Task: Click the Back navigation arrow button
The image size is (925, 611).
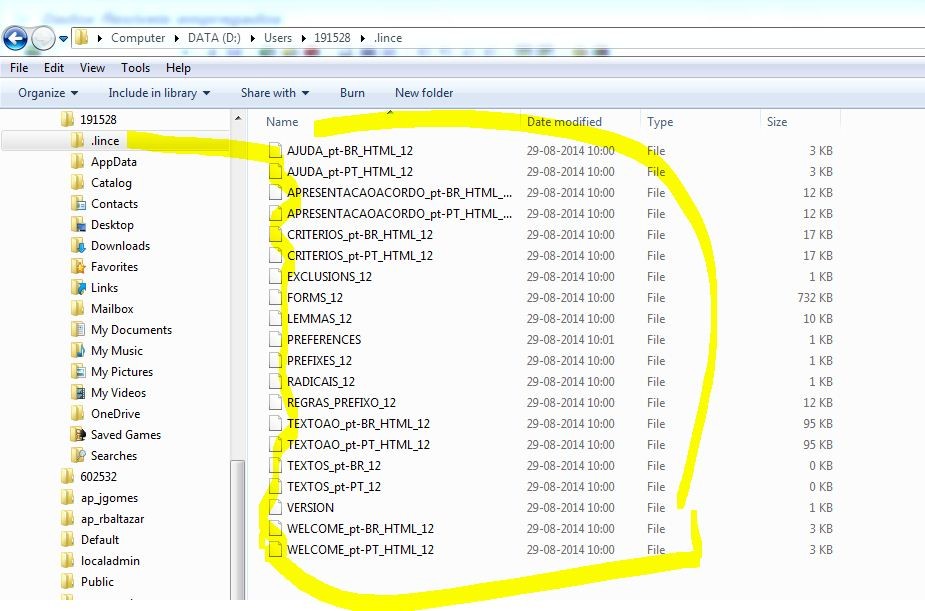Action: [x=16, y=38]
